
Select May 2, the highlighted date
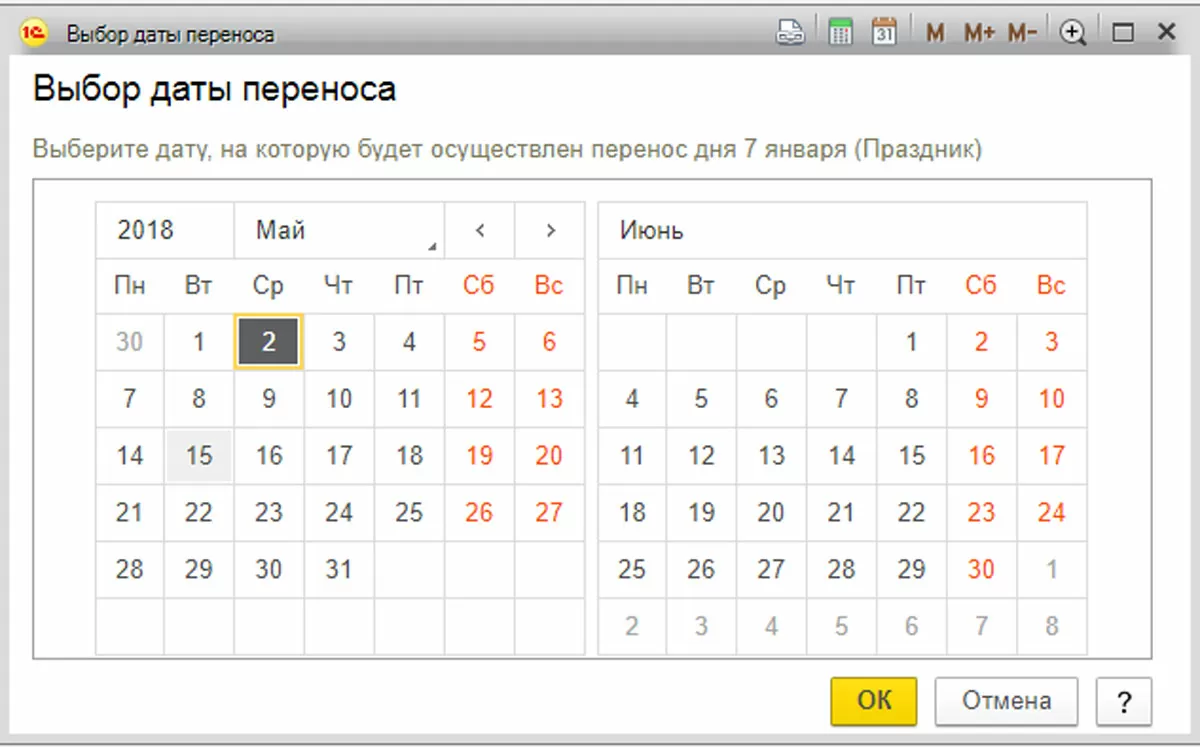click(x=269, y=342)
